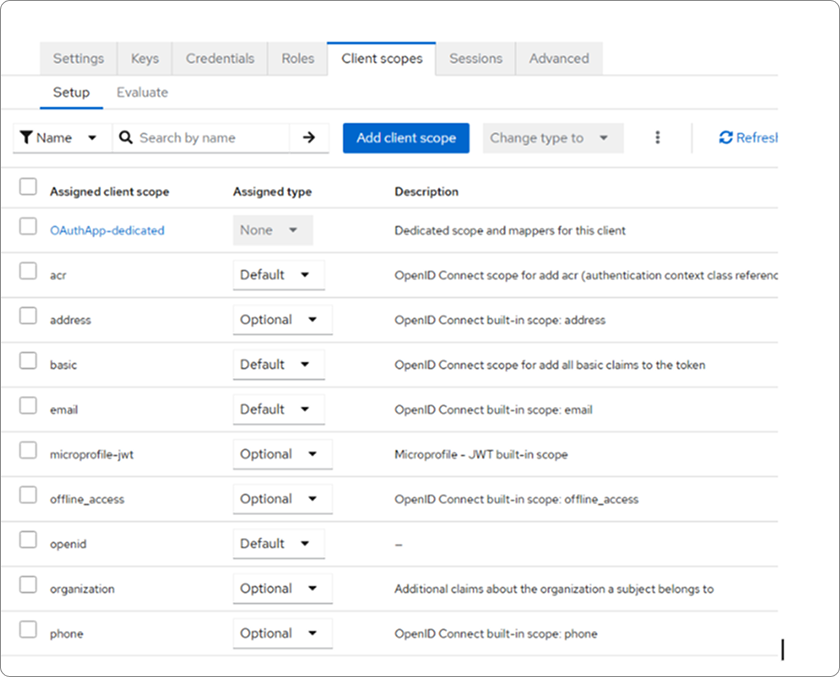Change openid assigned type dropdown
The height and width of the screenshot is (677, 840).
(278, 544)
